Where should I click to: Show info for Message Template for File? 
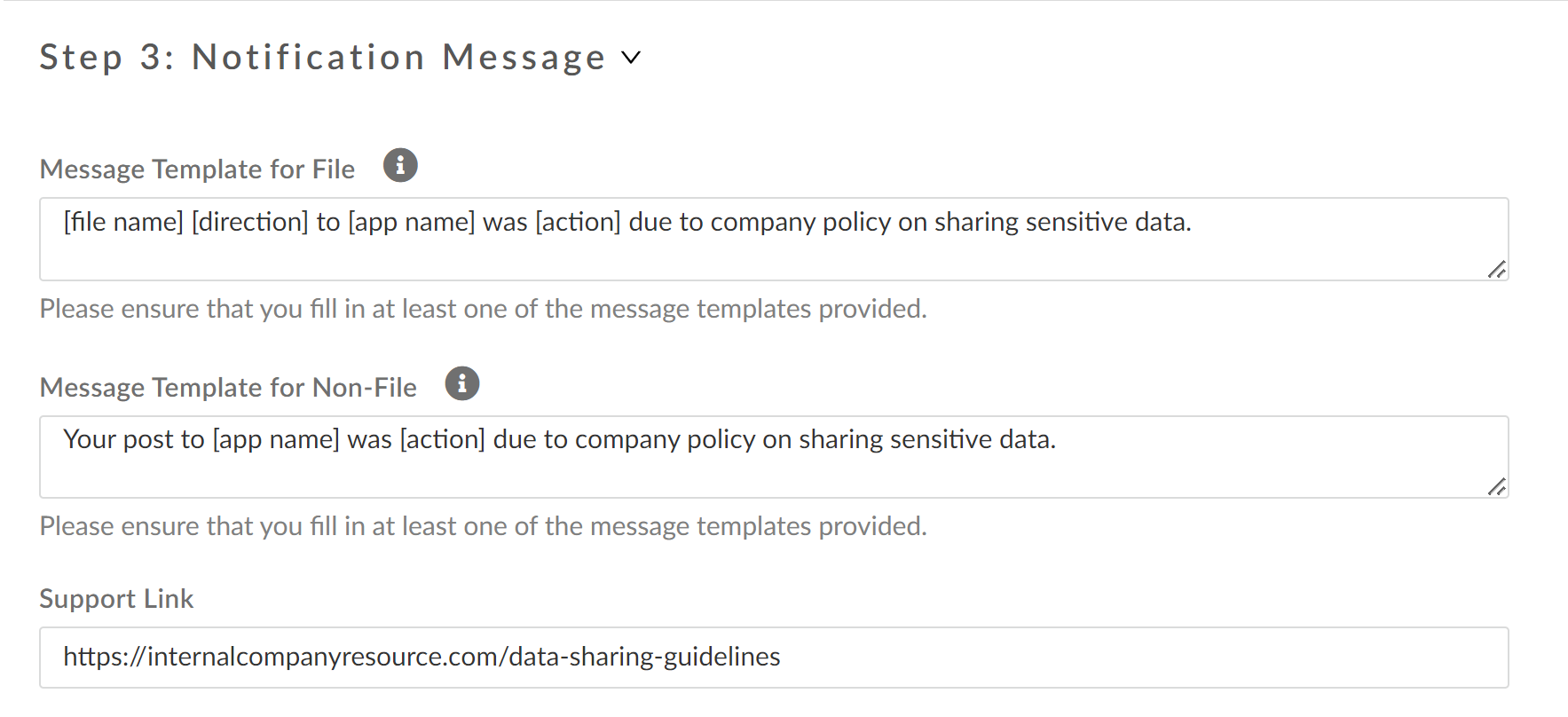click(400, 165)
